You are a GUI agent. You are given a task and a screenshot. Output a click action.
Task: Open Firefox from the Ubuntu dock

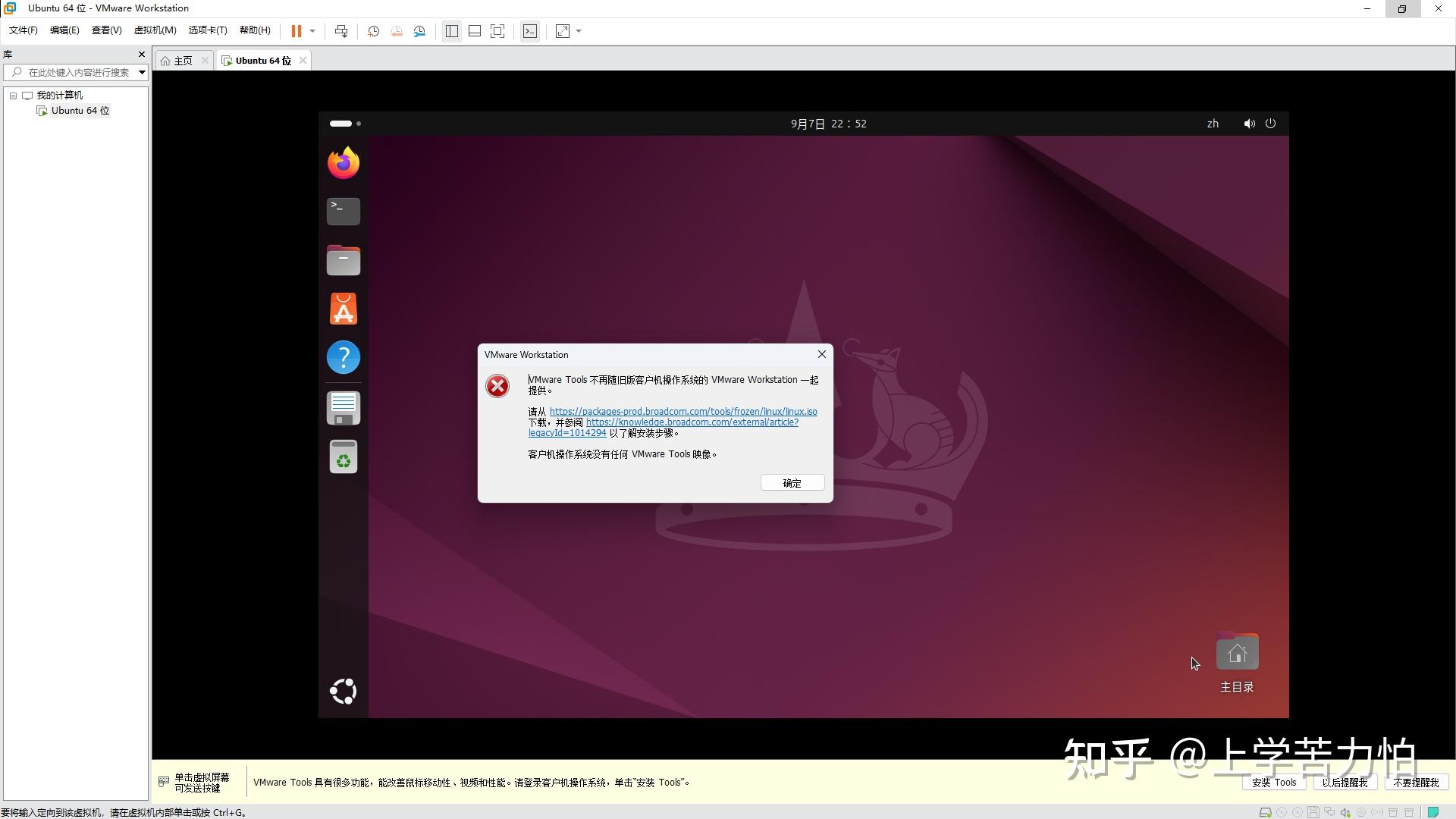(x=343, y=162)
